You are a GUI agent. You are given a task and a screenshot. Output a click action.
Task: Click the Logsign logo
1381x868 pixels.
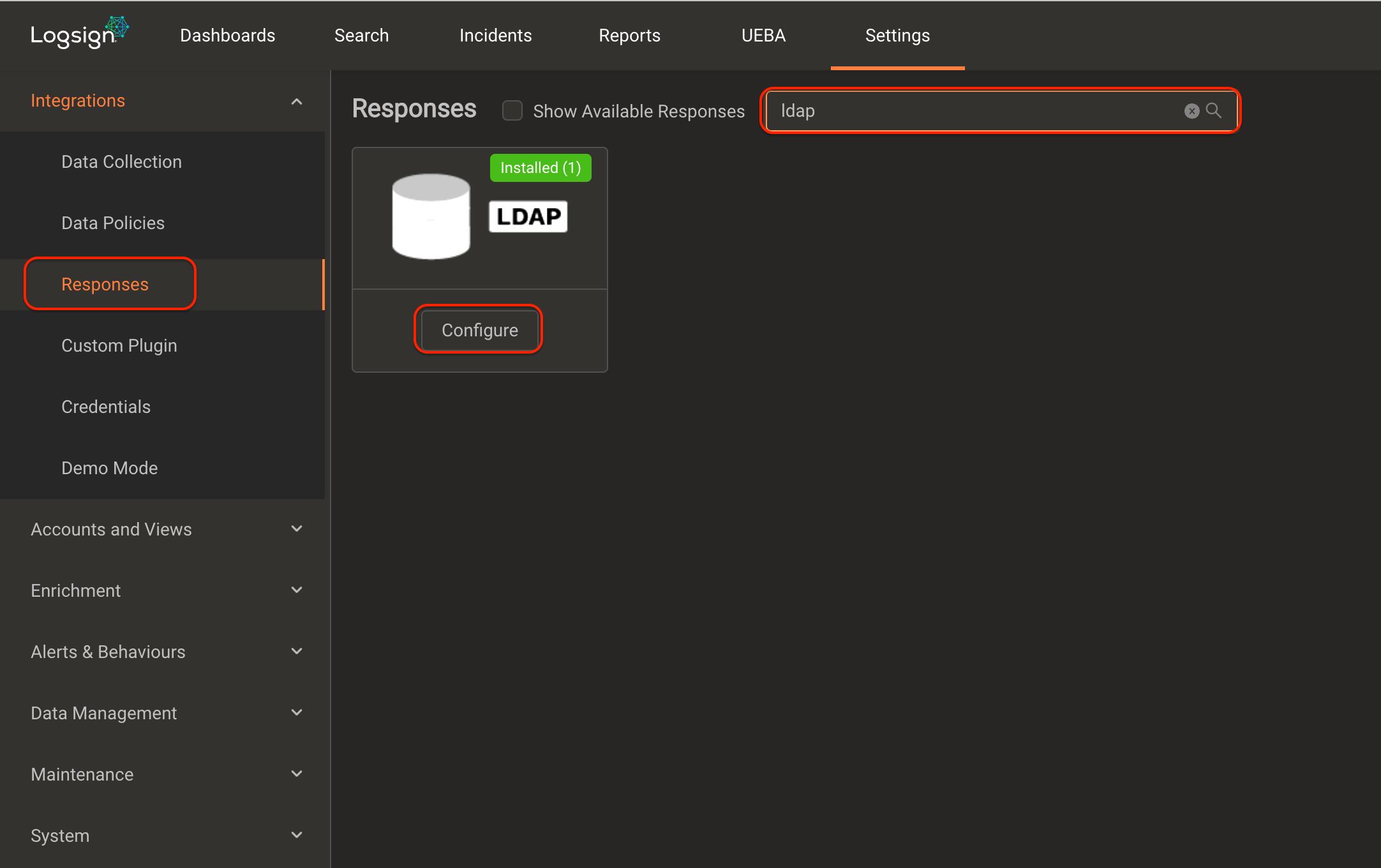pos(80,33)
